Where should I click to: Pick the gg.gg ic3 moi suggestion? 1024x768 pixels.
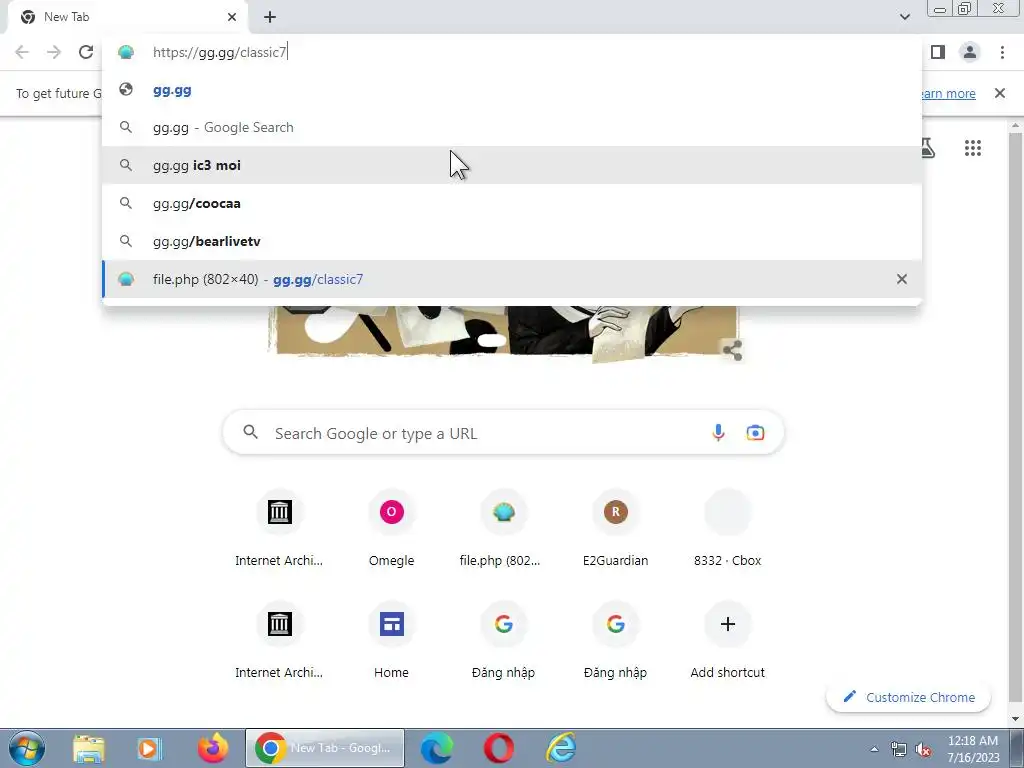point(512,165)
